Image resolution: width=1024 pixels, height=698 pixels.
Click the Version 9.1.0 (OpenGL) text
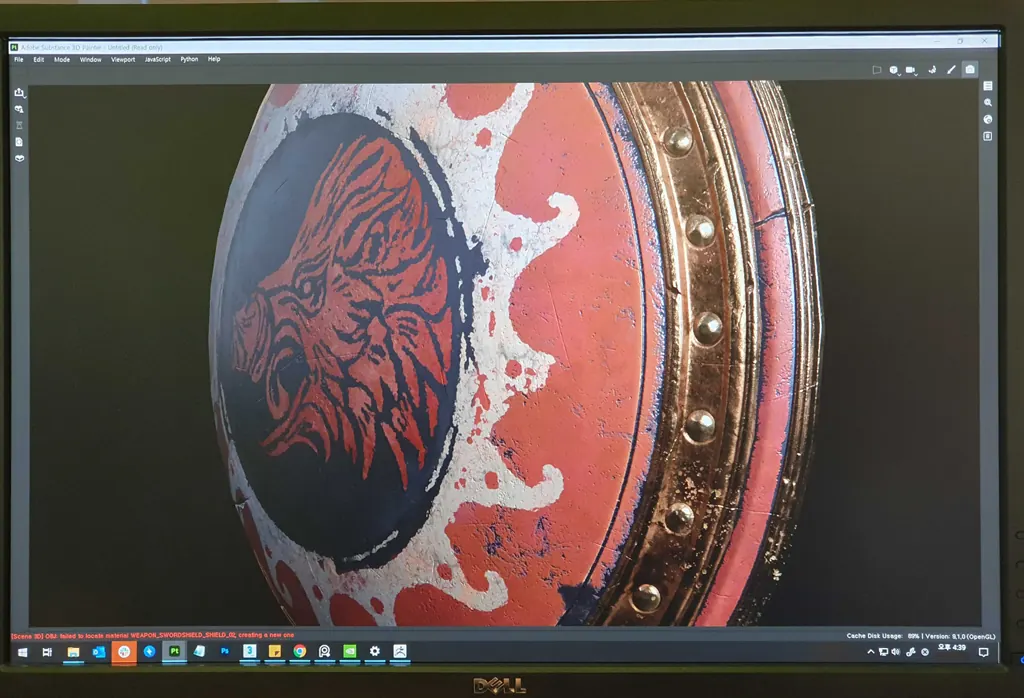tap(960, 636)
